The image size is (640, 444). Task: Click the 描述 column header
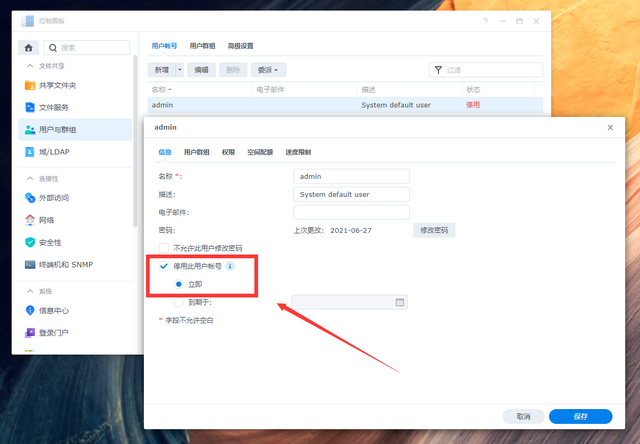tap(409, 89)
